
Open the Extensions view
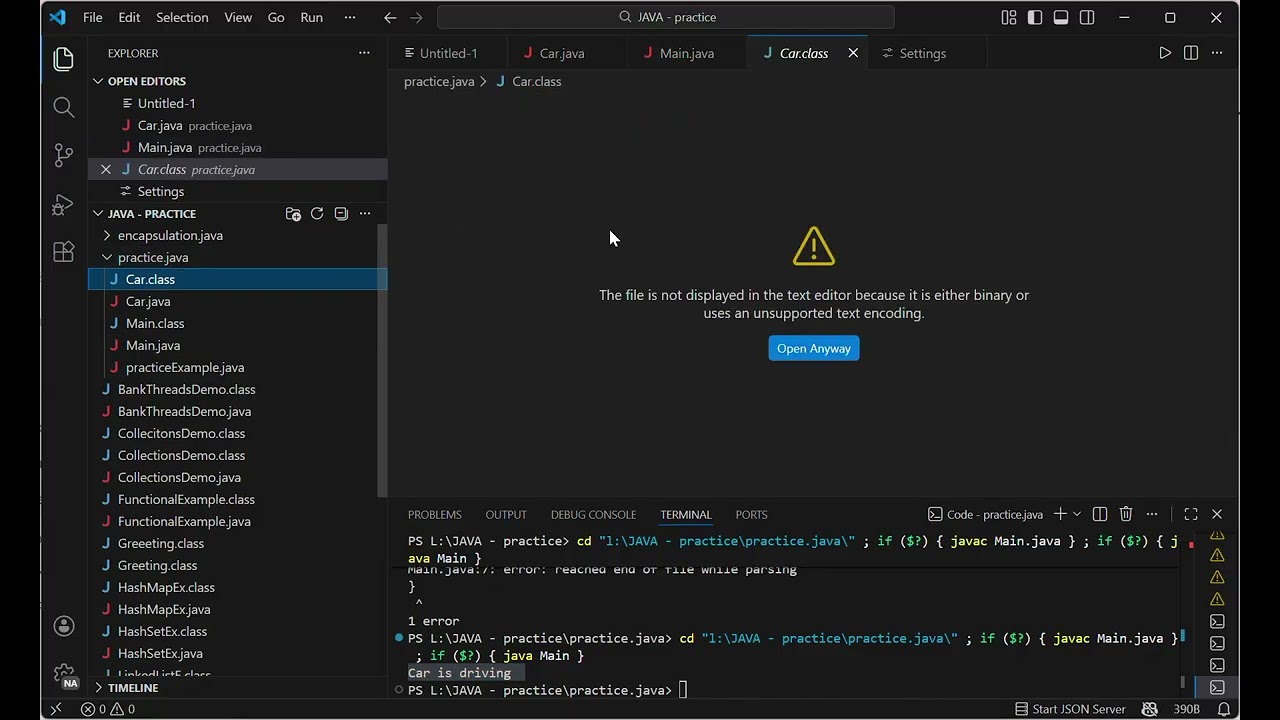[63, 252]
